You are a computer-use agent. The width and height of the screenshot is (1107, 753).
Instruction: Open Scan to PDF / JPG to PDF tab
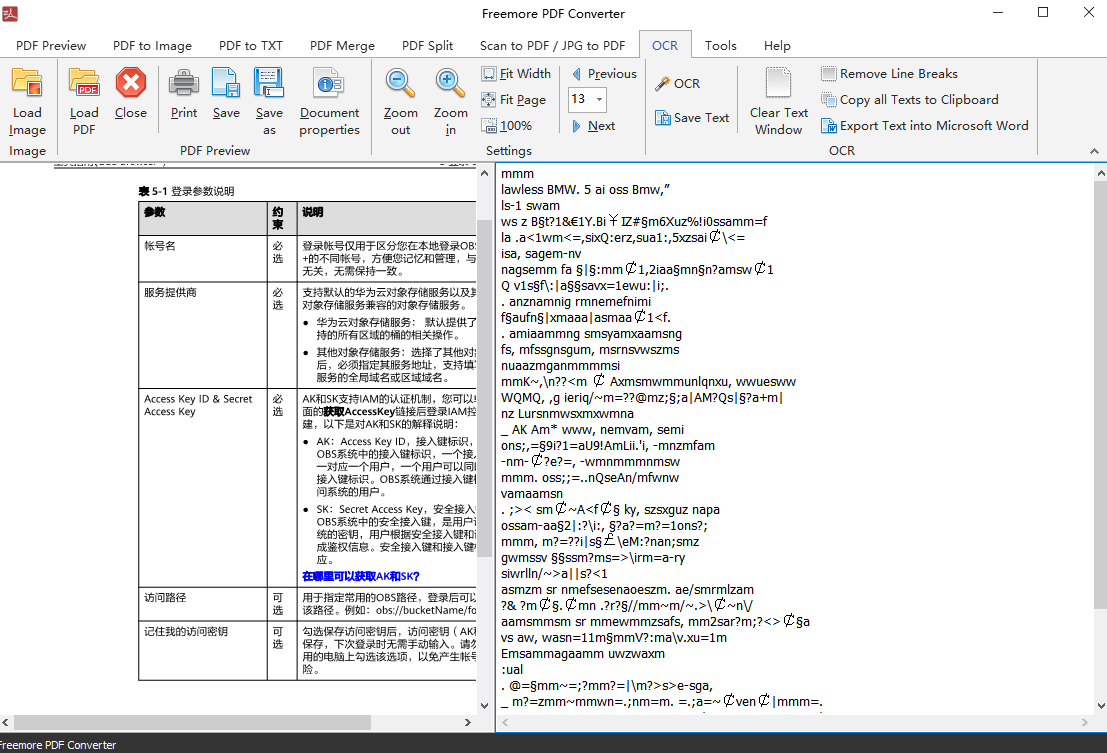[x=552, y=45]
